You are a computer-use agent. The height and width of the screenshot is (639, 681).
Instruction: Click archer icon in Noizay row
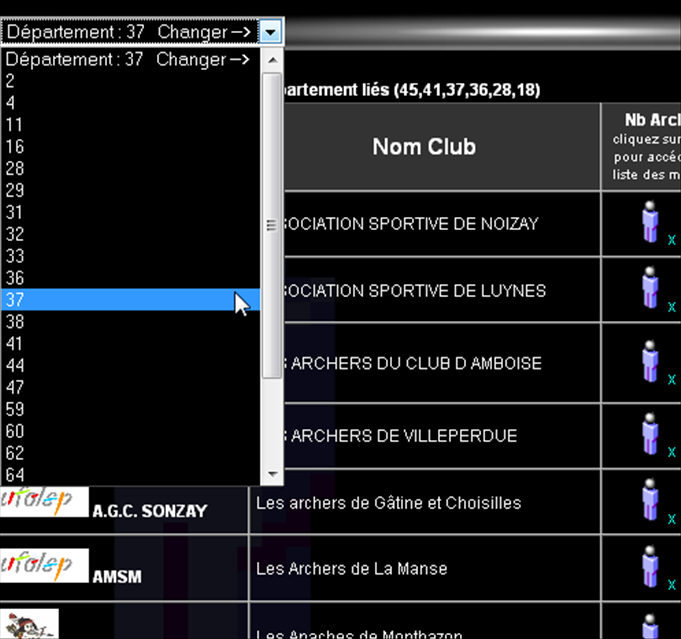pos(651,222)
